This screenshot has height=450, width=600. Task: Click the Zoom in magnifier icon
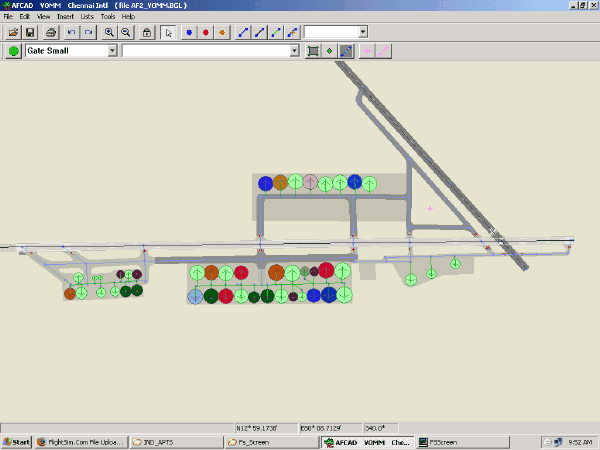pyautogui.click(x=109, y=32)
